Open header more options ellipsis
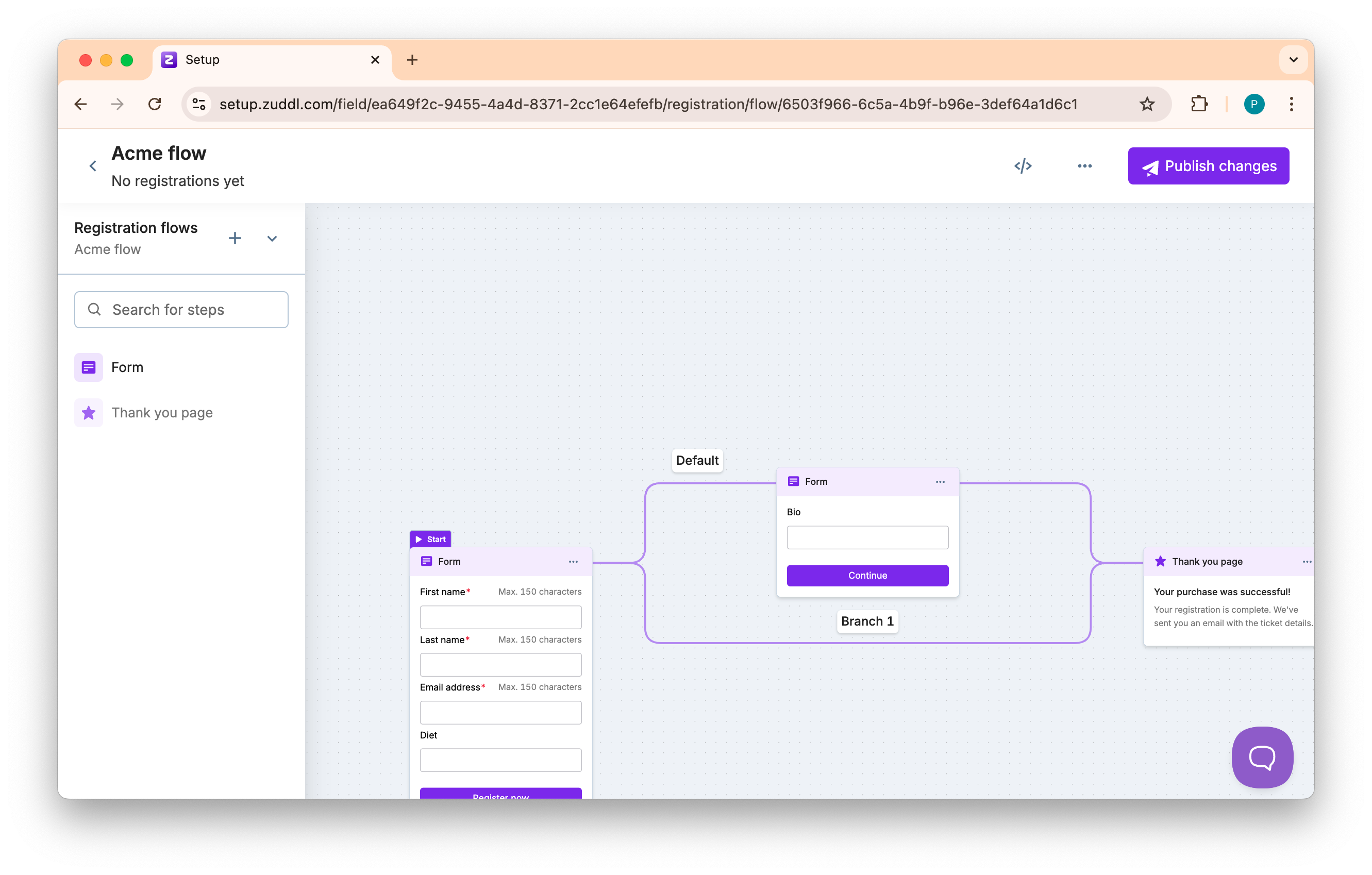Image resolution: width=1372 pixels, height=875 pixels. click(x=1084, y=166)
